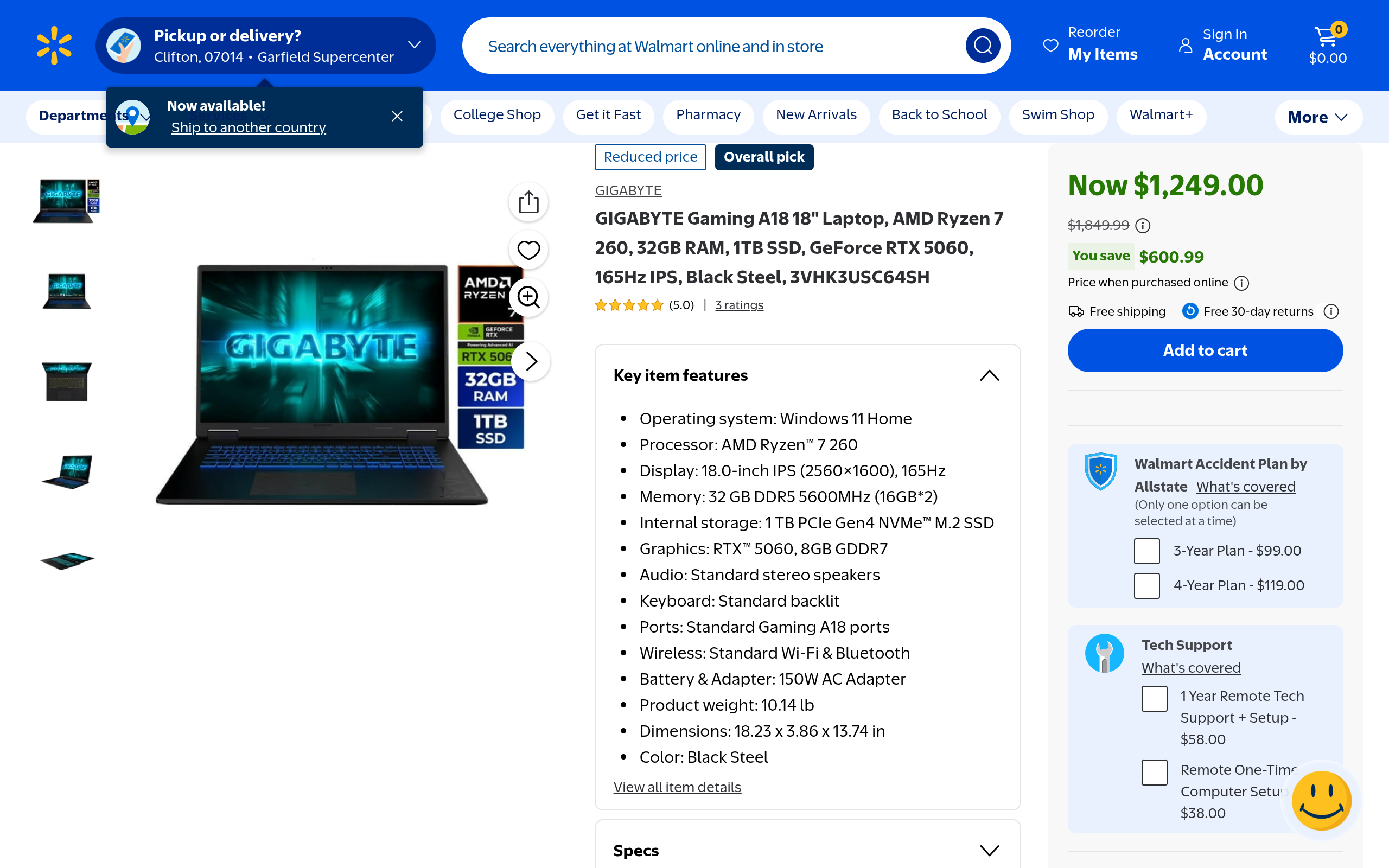Show next product image arrow
The width and height of the screenshot is (1389, 868).
(531, 361)
